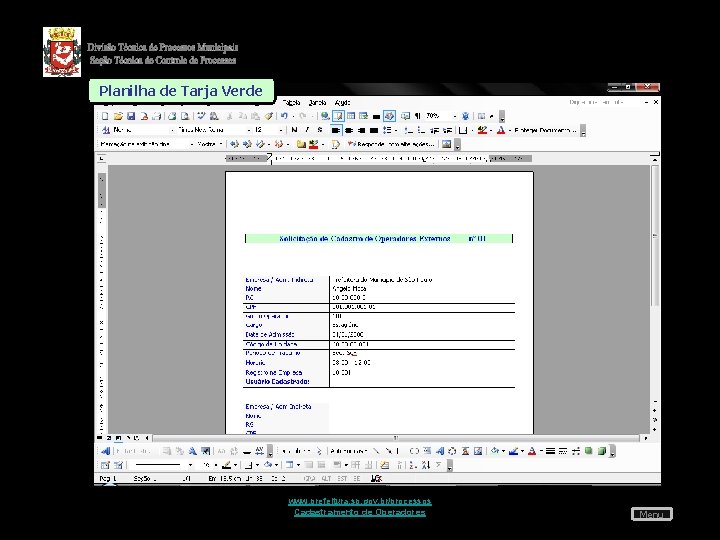Screen dimensions: 720x540
Task: Open the Janela menu
Action: click(x=317, y=102)
